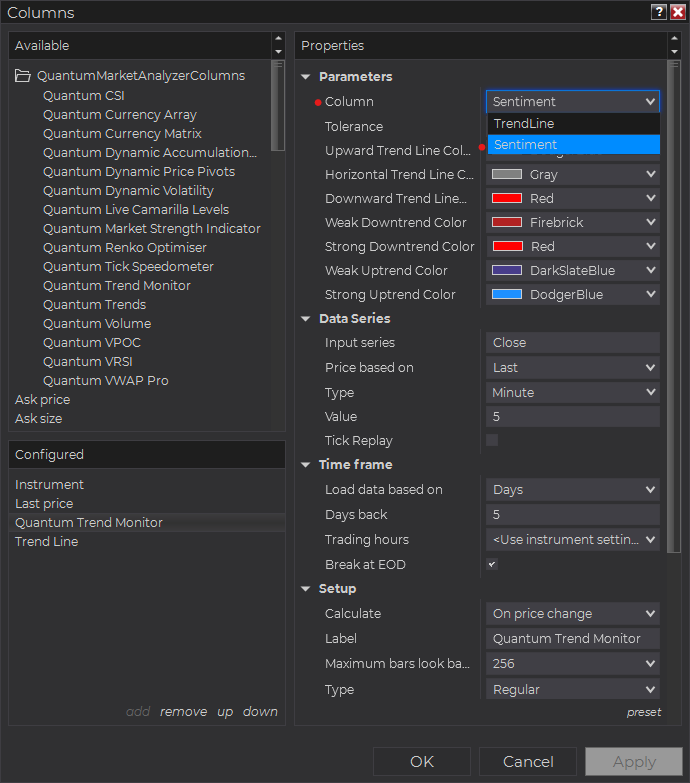Select Quantum VWAP Pro
This screenshot has height=783, width=690.
(106, 380)
